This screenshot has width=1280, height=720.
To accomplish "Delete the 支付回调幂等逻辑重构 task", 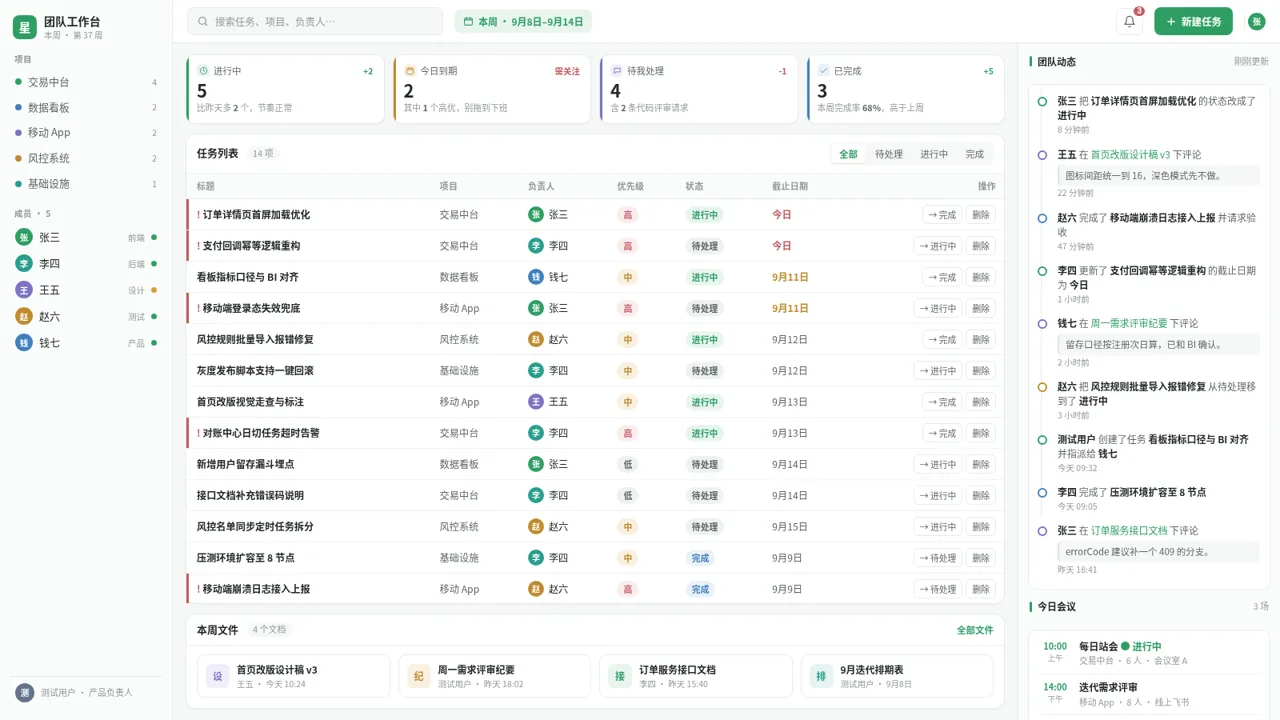I will click(981, 246).
